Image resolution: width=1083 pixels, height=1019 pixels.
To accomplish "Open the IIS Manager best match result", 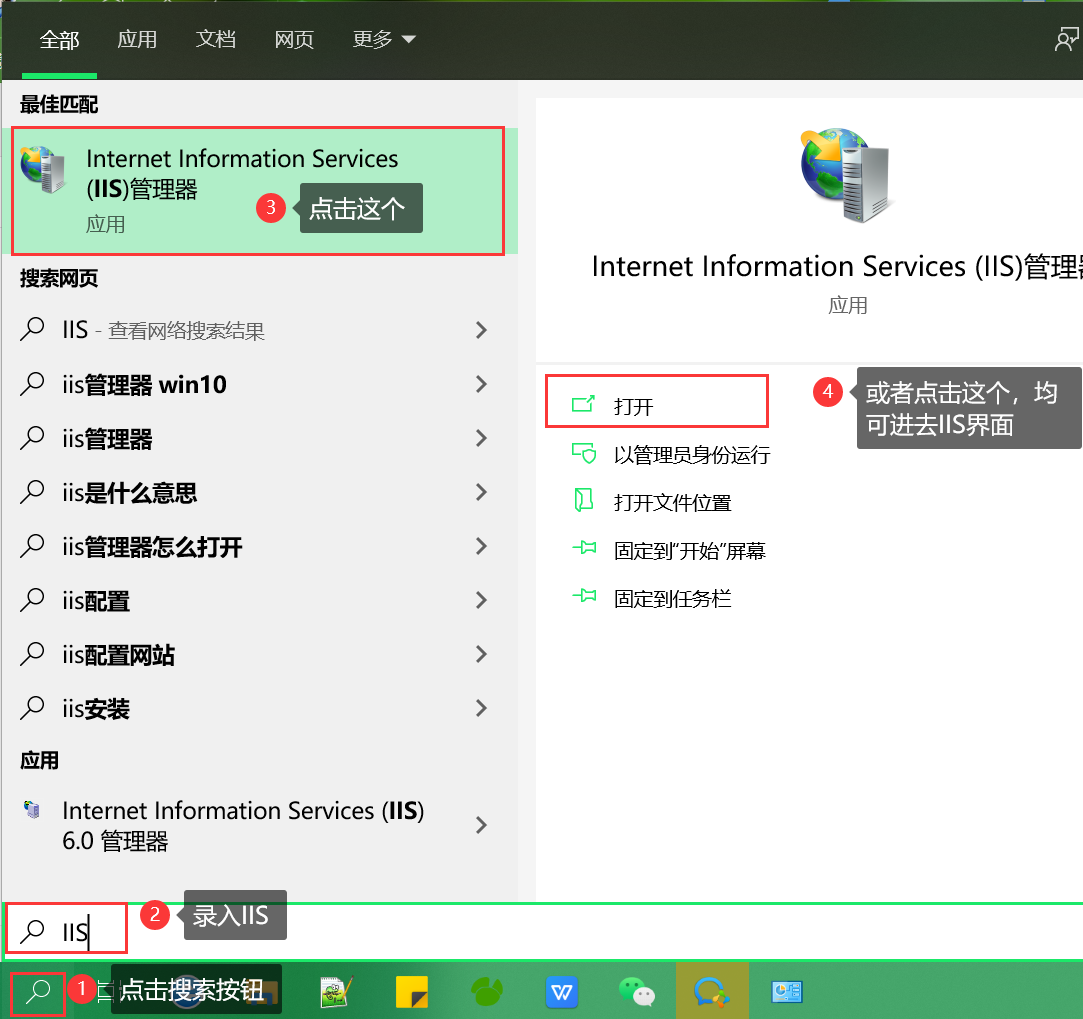I will click(259, 191).
